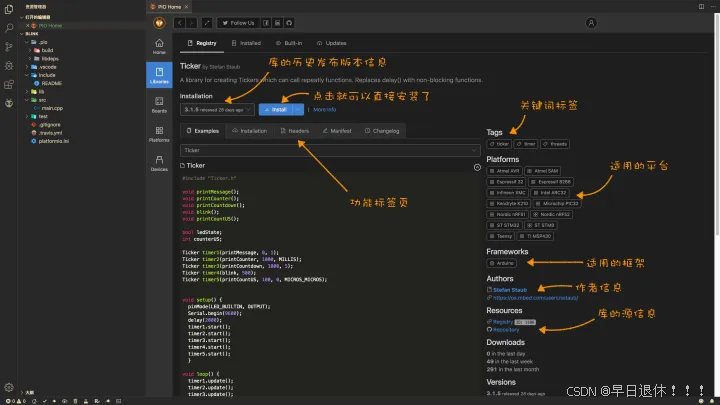Open Boards in PIO sidebar
Screen dimensions: 720x405
point(159,105)
